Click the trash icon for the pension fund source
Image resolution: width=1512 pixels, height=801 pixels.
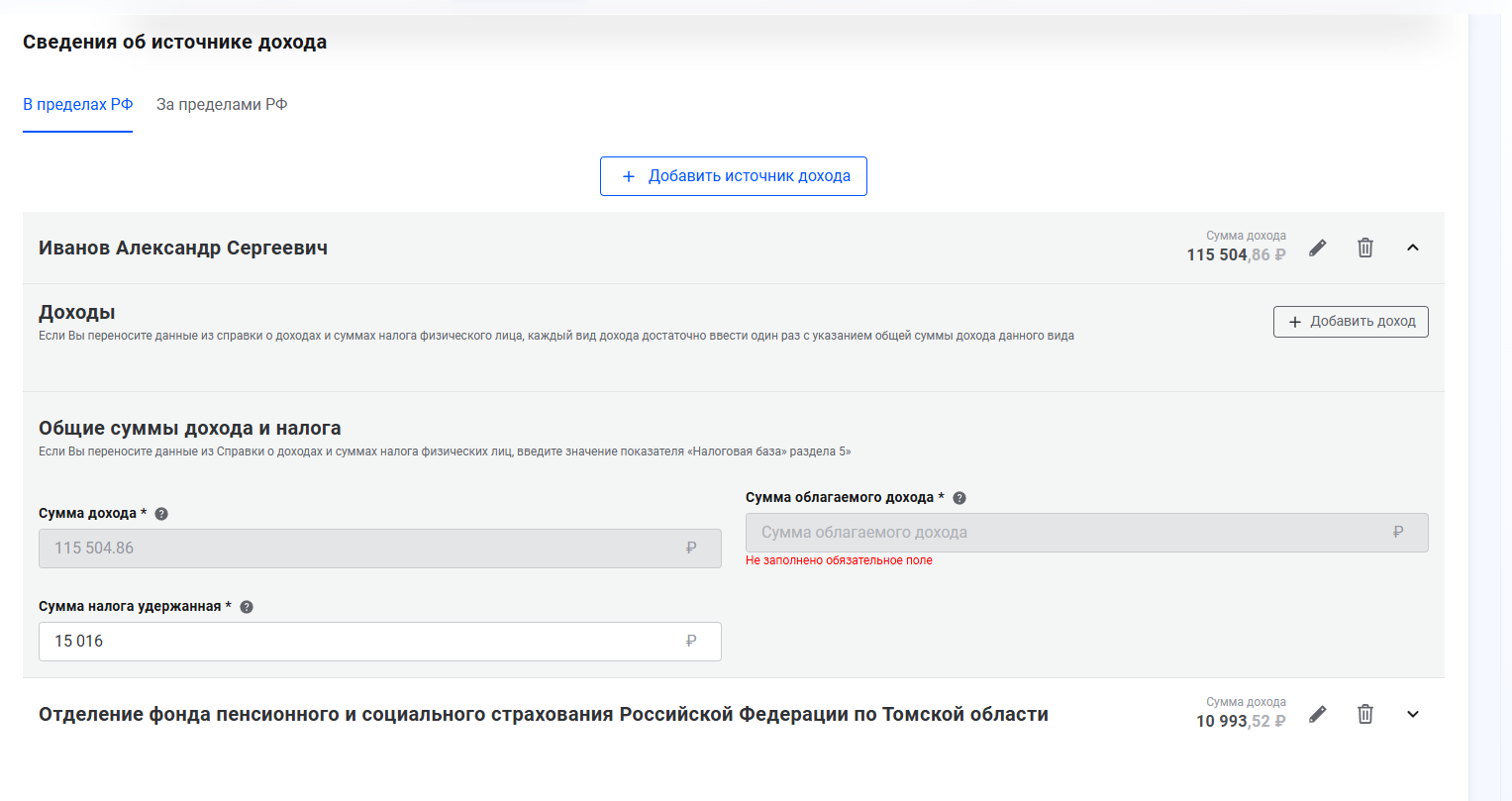[1364, 714]
